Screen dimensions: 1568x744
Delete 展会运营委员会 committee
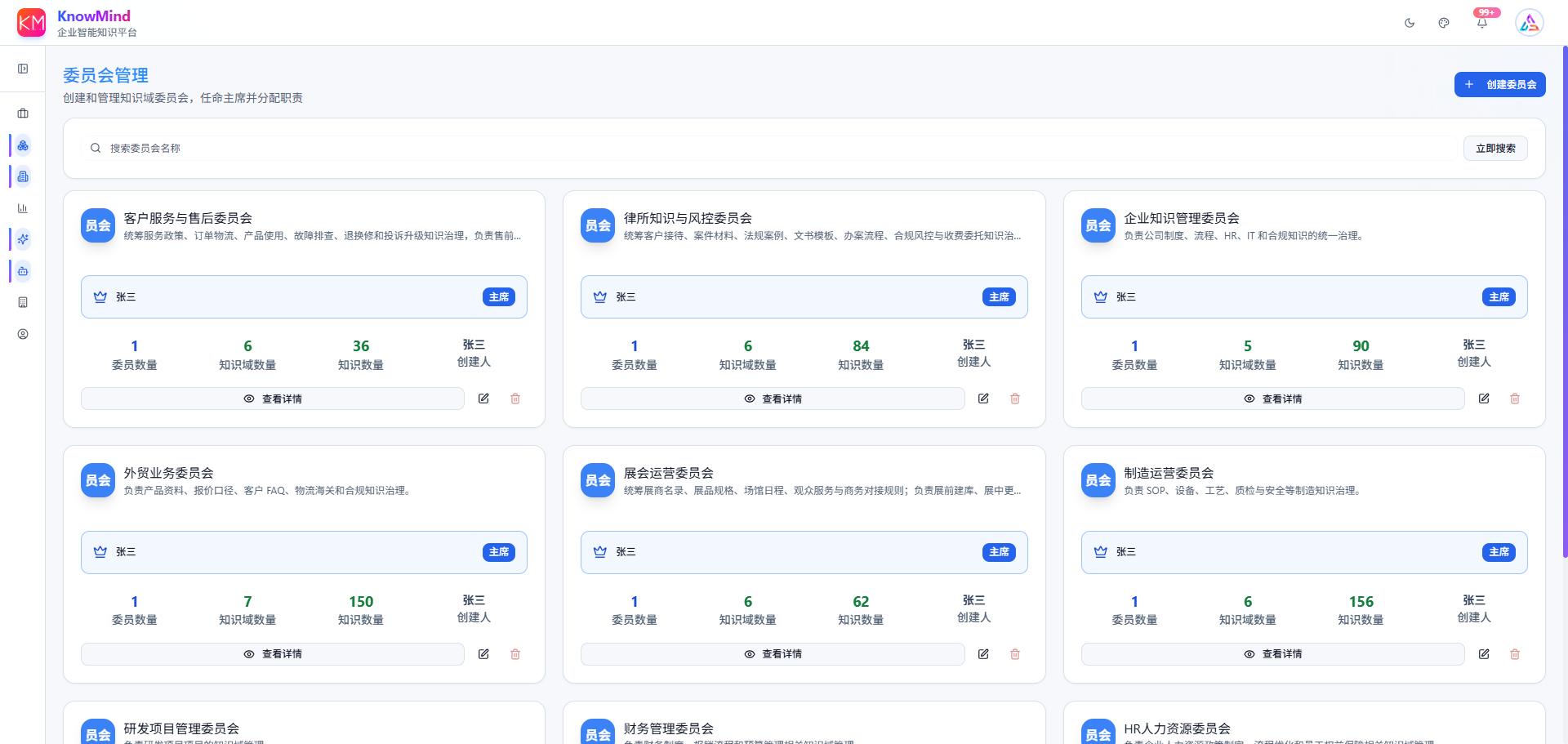pos(1015,654)
